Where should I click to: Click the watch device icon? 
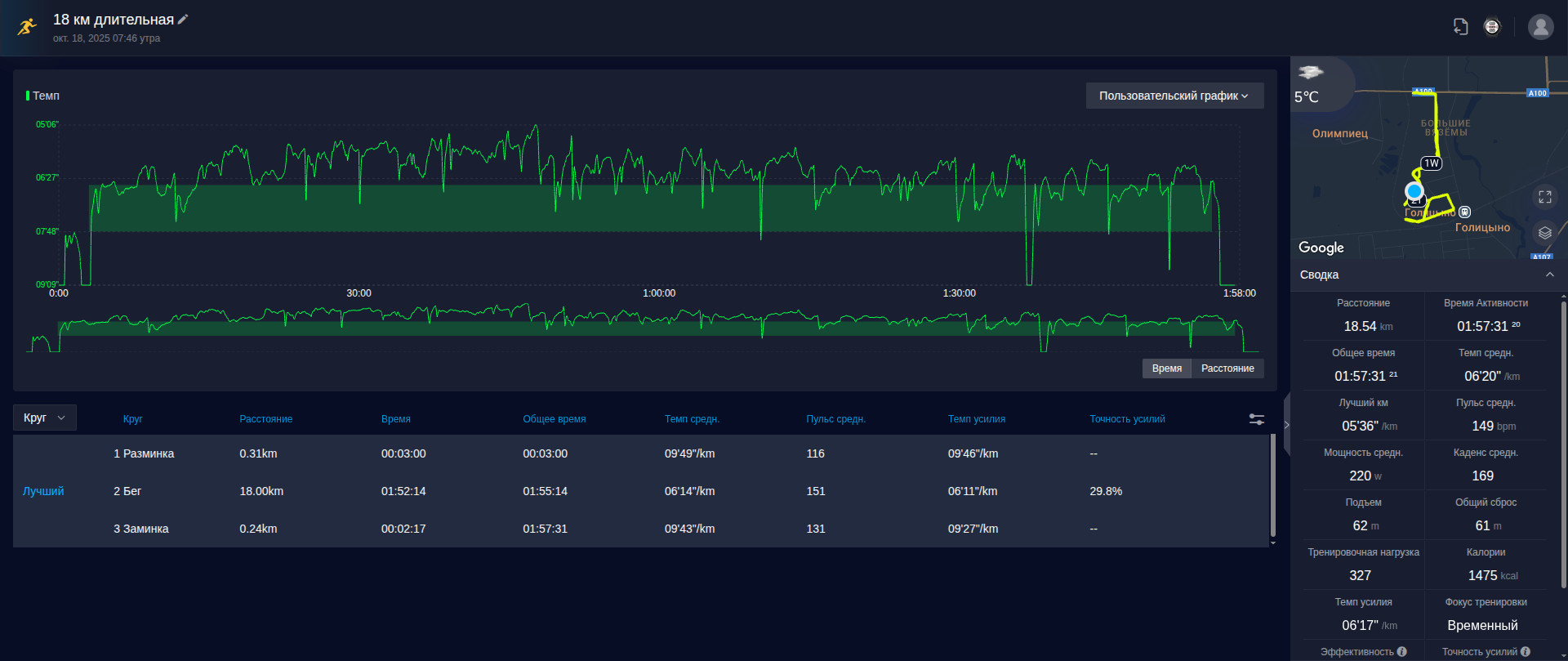pos(1492,27)
